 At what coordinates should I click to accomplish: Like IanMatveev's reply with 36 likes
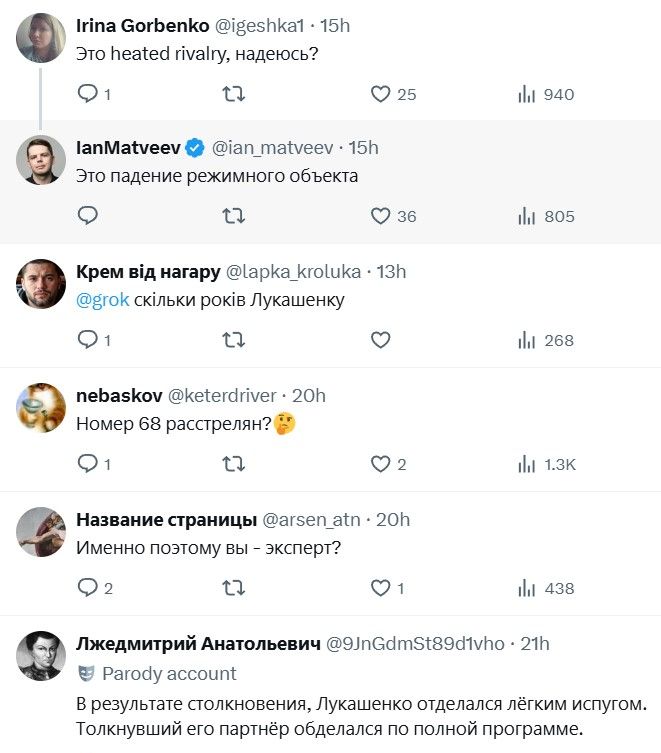(381, 216)
